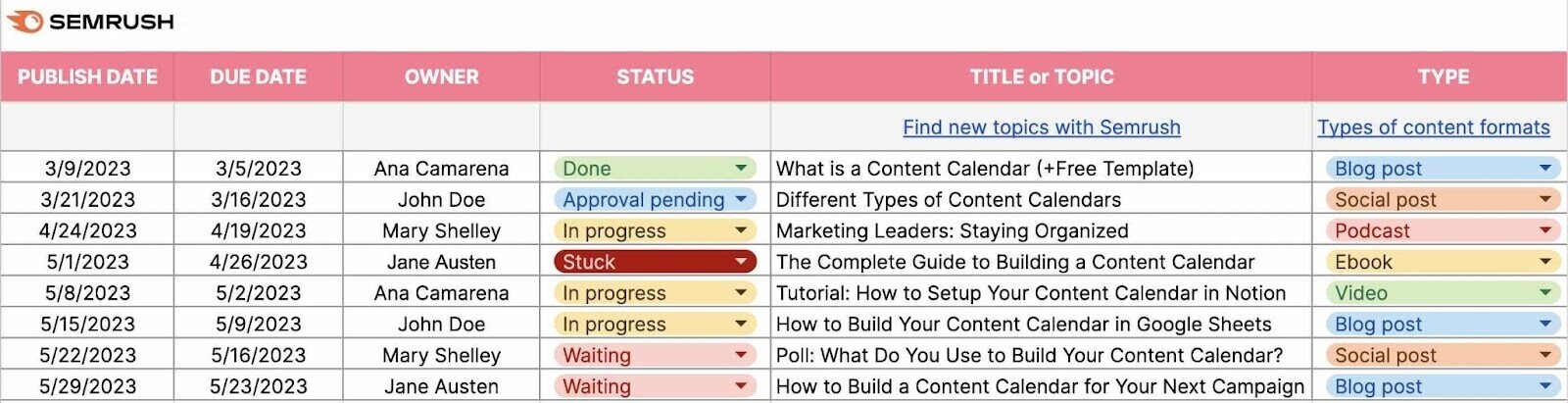
Task: Open the 'Podcast' type dropdown
Action: pyautogui.click(x=1544, y=230)
